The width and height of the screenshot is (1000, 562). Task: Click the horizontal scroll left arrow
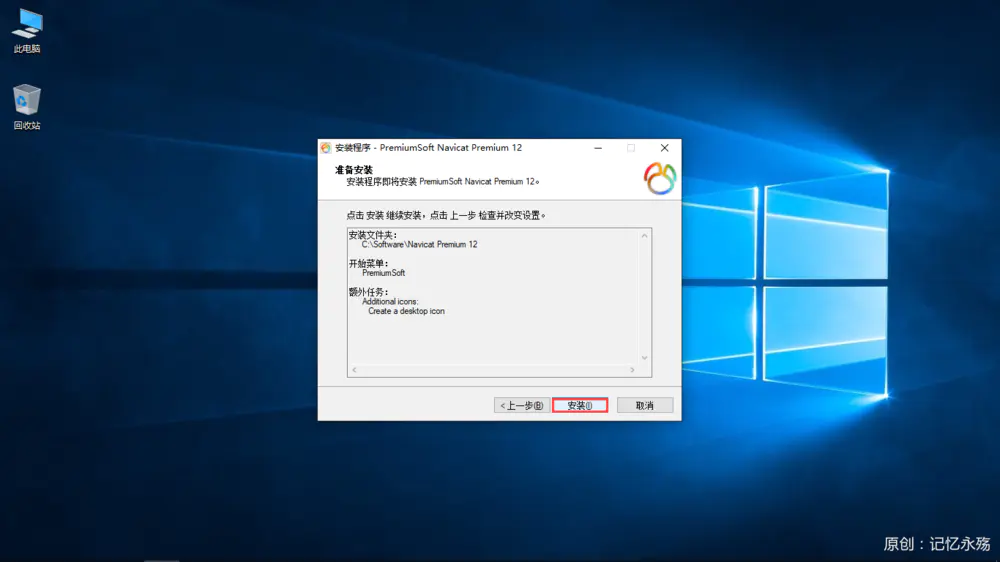pos(355,370)
